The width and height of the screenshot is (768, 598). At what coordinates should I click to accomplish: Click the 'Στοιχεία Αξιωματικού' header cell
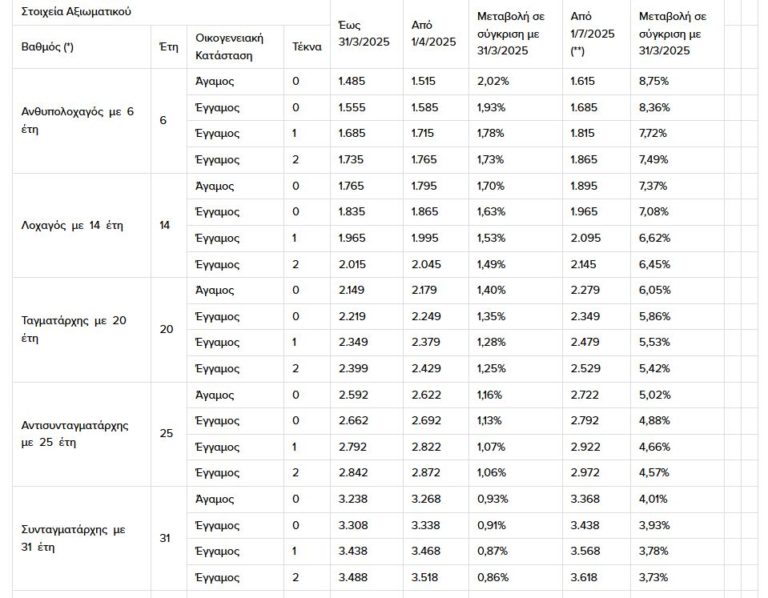pos(76,12)
